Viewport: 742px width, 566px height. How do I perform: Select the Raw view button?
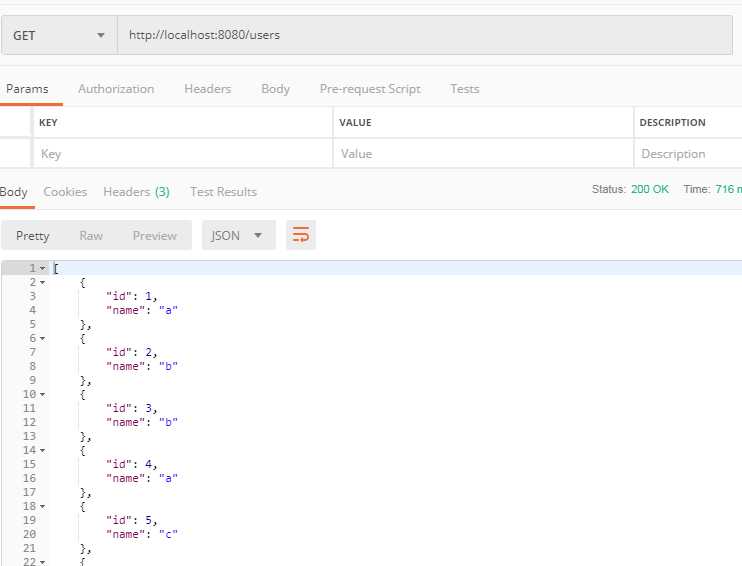coord(91,236)
